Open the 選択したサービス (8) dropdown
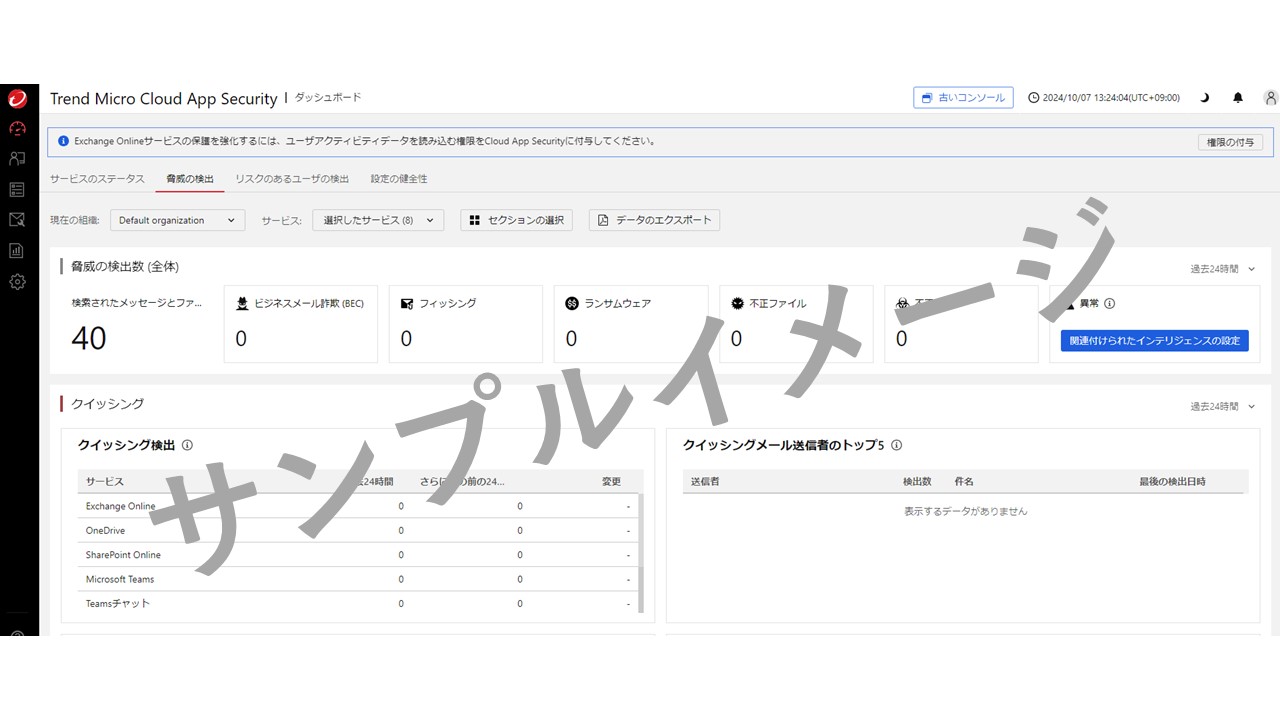 tap(378, 220)
